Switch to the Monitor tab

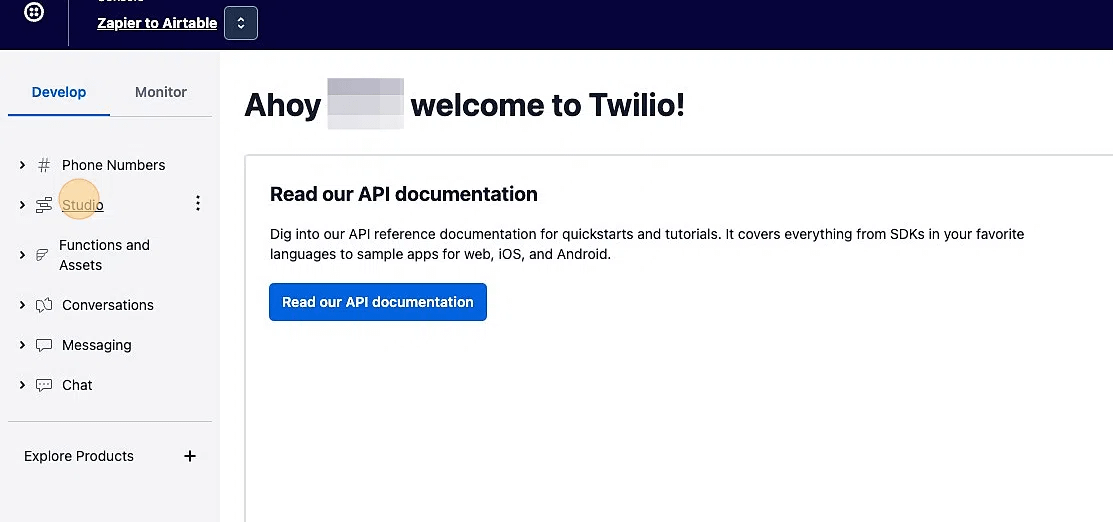tap(161, 92)
